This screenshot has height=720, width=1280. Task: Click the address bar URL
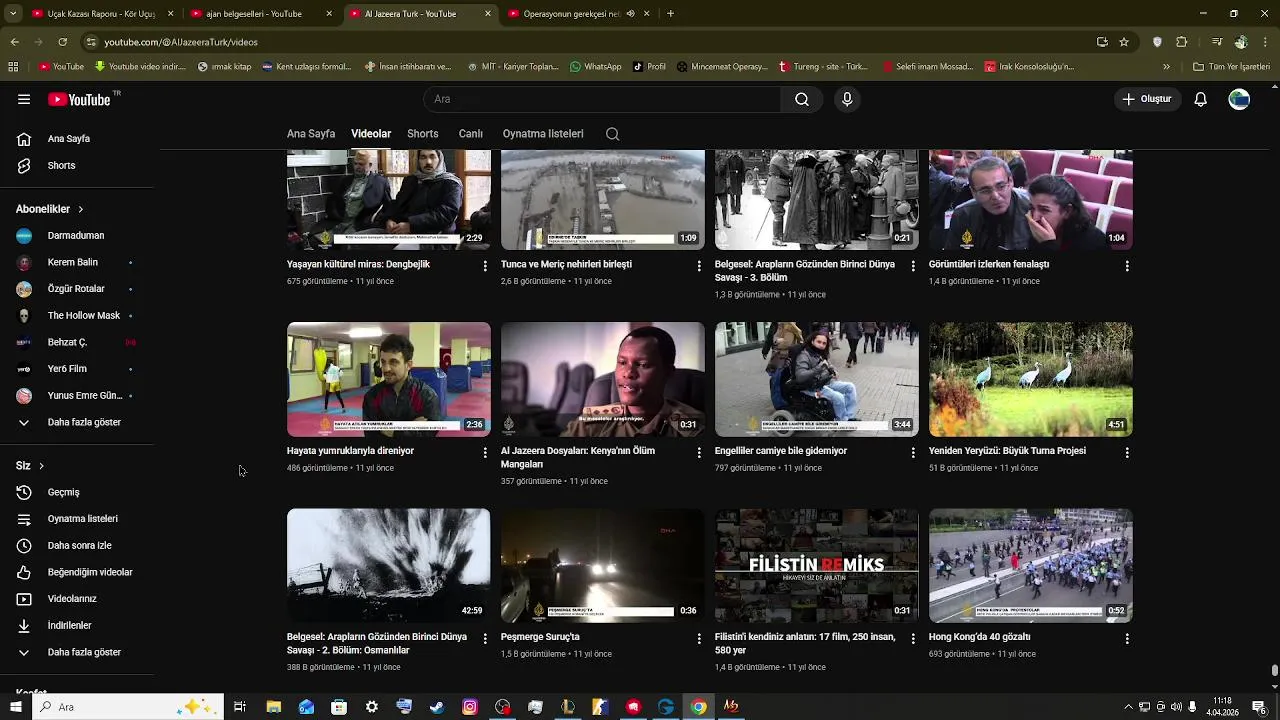click(181, 42)
